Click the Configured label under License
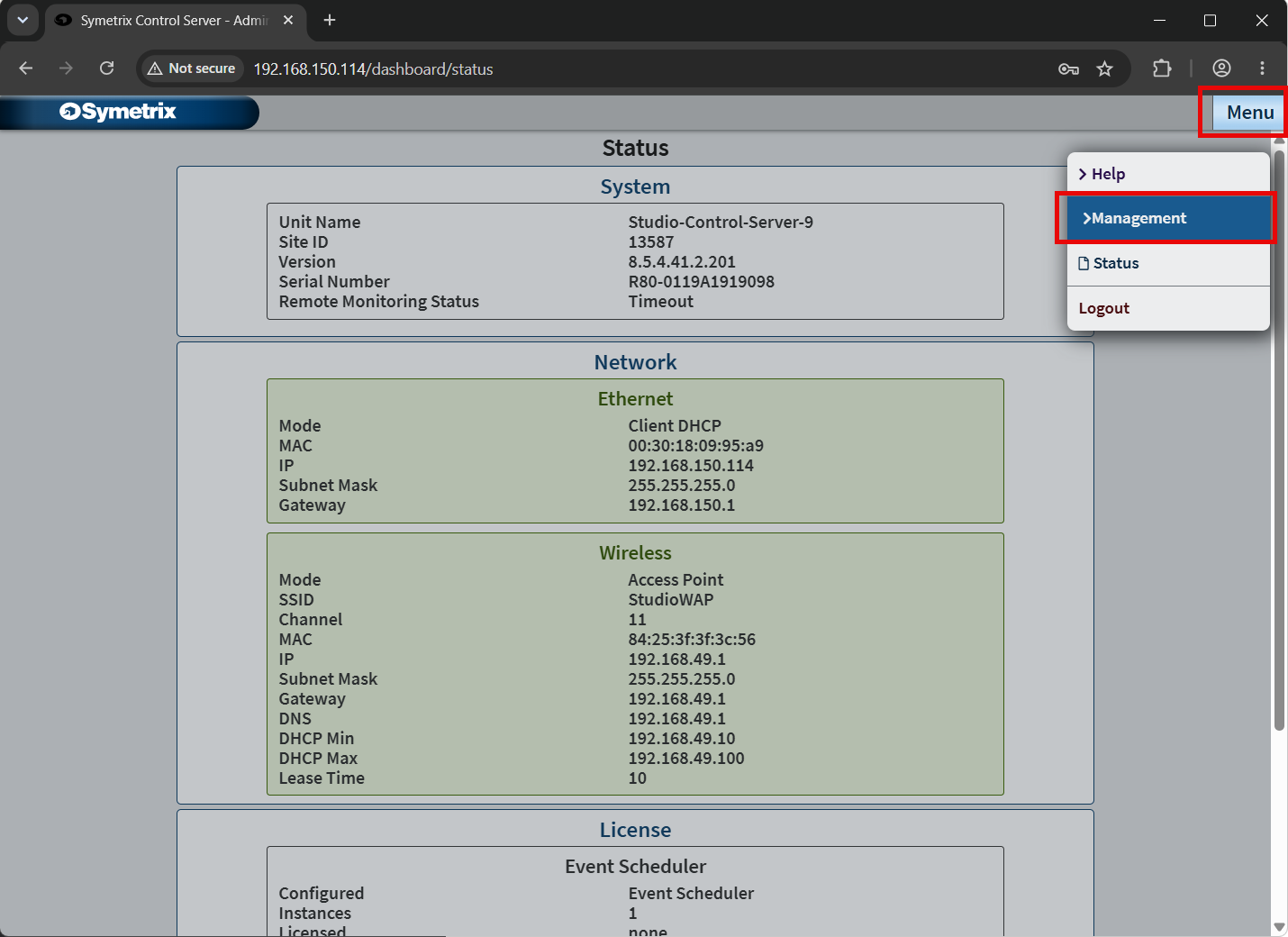The image size is (1288, 937). [322, 893]
